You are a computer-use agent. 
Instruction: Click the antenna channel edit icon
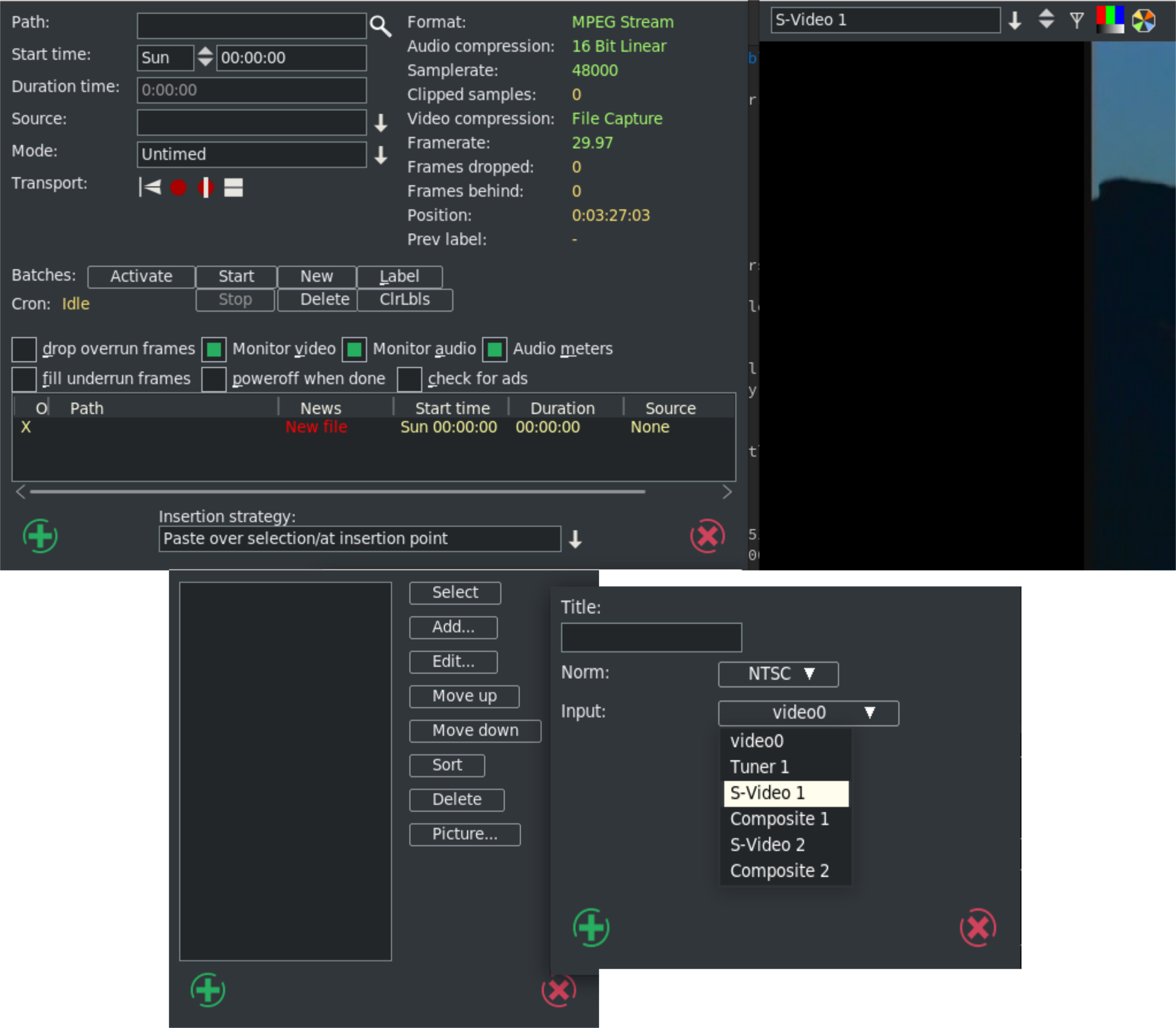tap(1076, 21)
